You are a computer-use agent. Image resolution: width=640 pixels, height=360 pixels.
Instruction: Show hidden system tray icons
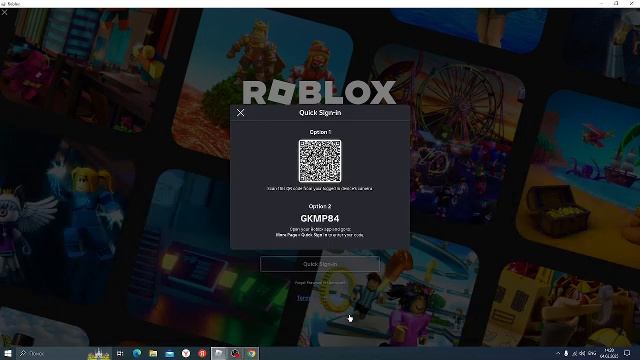pyautogui.click(x=558, y=353)
